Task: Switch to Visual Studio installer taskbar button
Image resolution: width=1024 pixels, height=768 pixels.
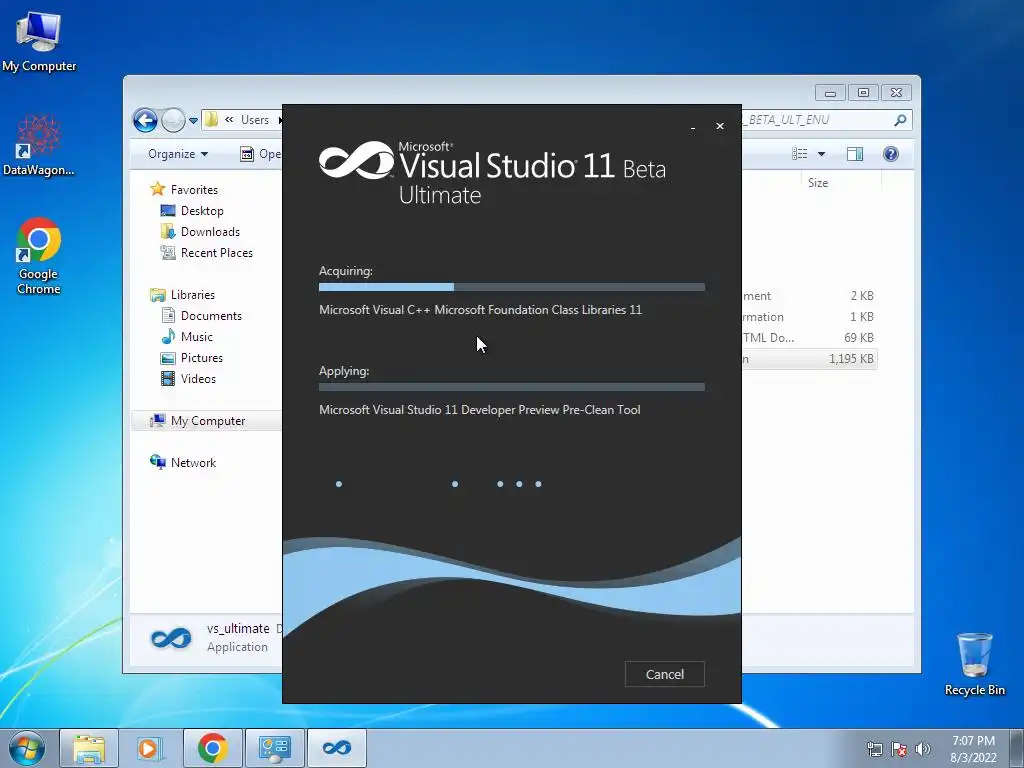Action: pos(336,748)
